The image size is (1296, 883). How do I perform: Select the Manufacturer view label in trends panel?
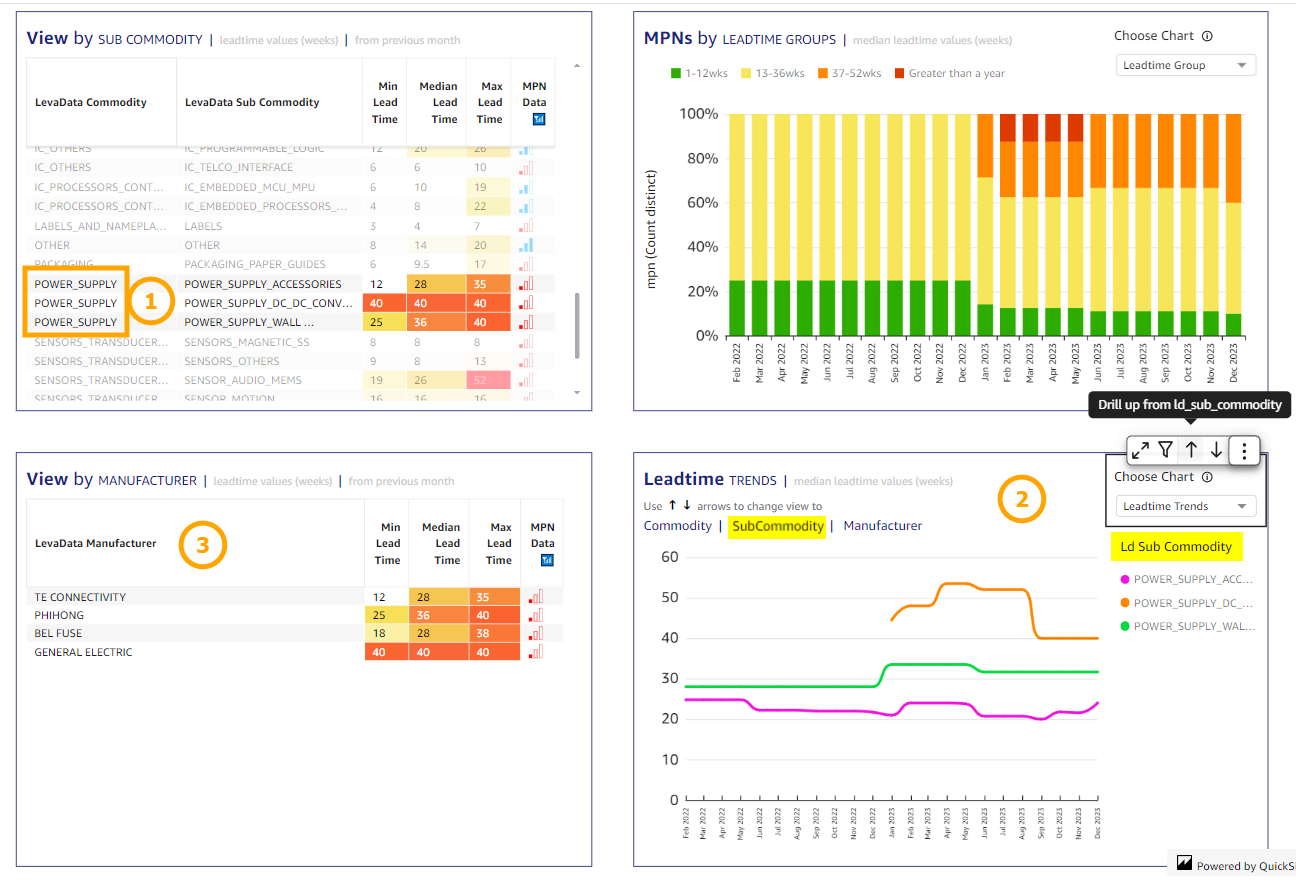click(x=882, y=526)
